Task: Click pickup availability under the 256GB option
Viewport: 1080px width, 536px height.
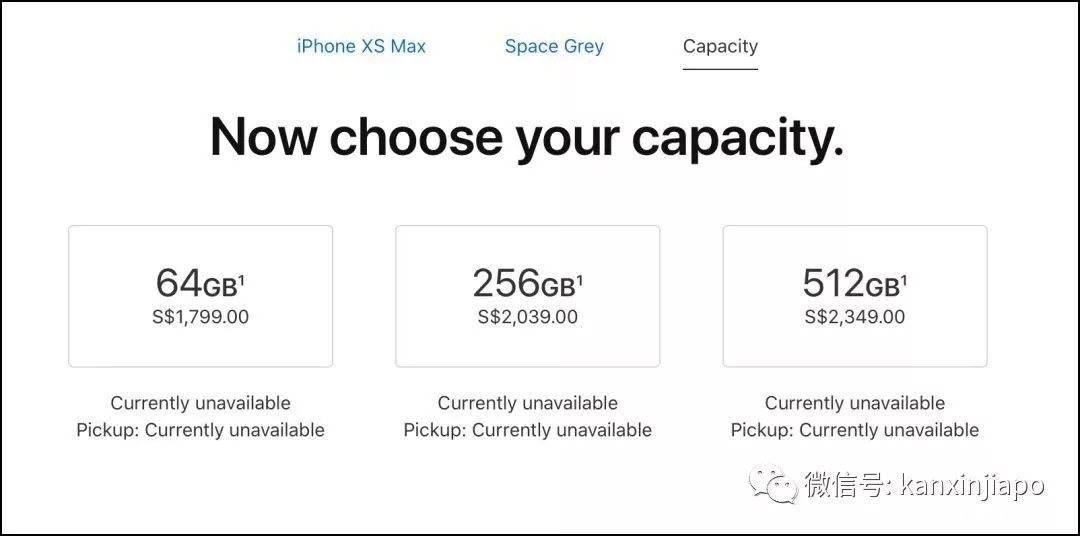Action: click(x=527, y=430)
